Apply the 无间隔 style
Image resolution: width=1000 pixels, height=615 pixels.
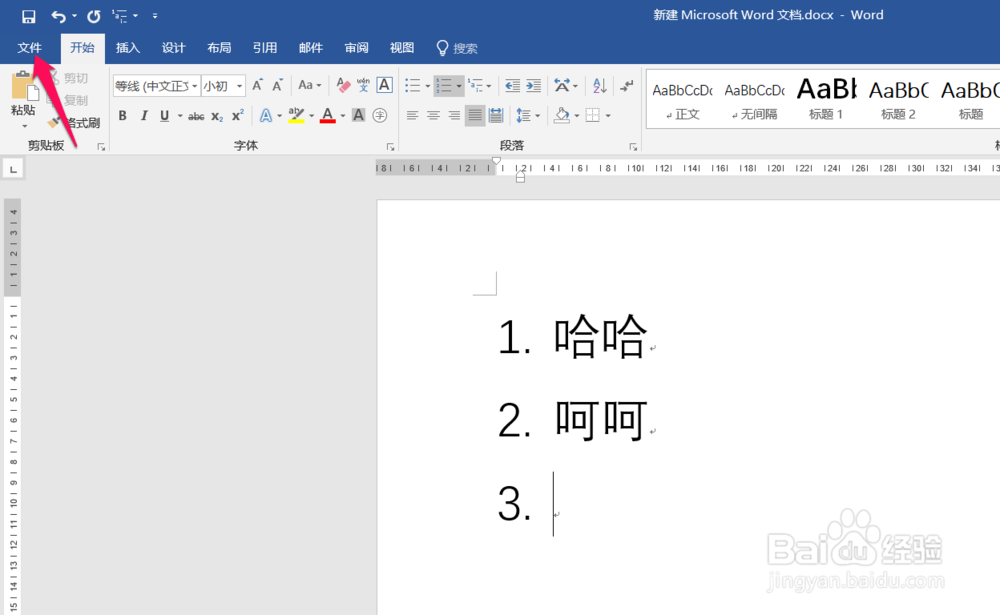754,101
